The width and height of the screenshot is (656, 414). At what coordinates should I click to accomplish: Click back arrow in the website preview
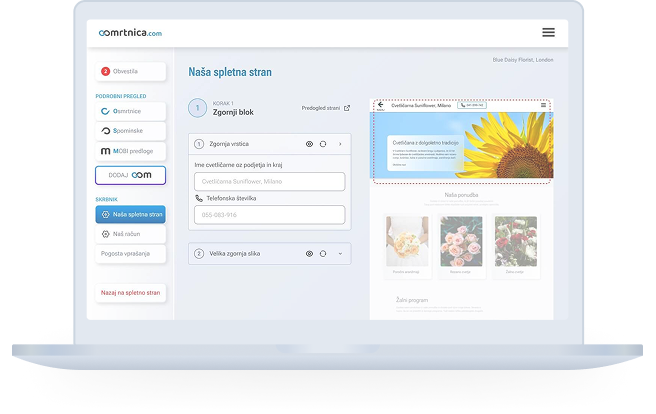coord(380,105)
